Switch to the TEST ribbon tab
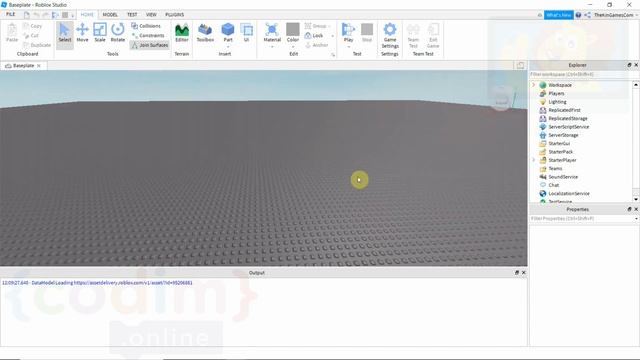This screenshot has height=360, width=640. [132, 14]
